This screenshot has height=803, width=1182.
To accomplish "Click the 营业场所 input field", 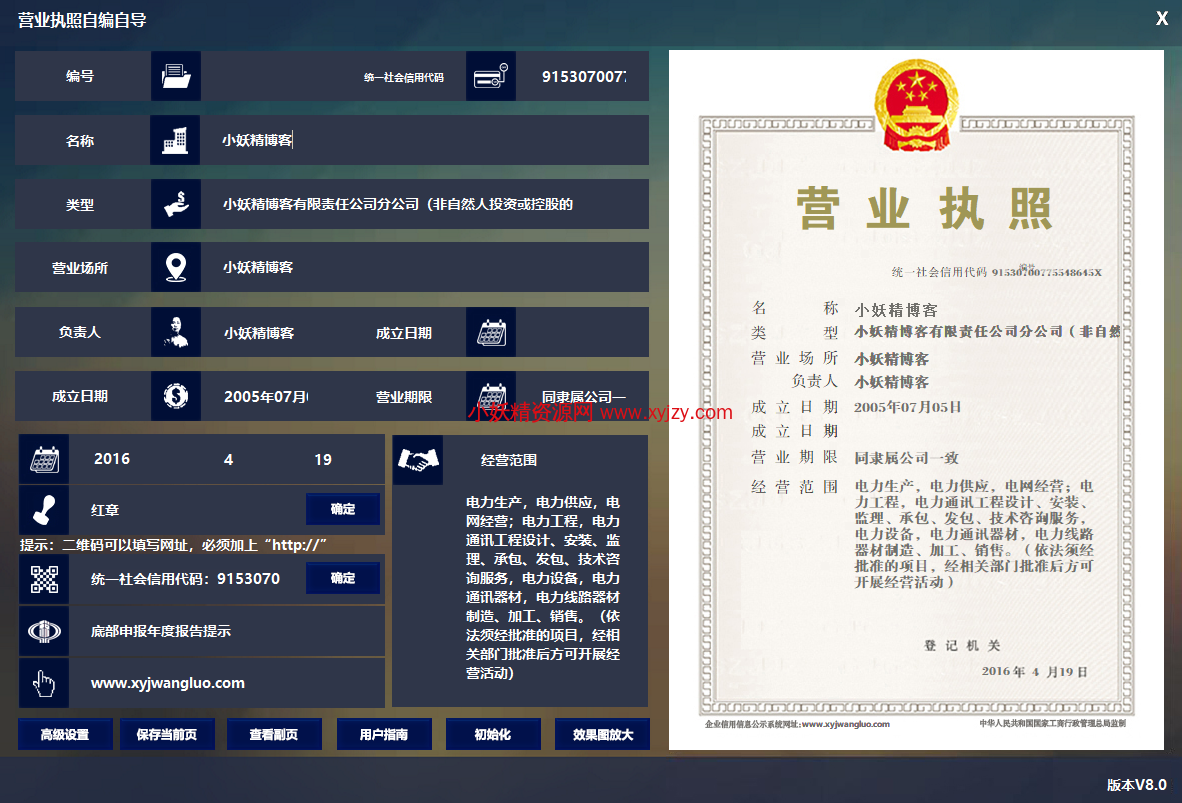I will pos(424,267).
